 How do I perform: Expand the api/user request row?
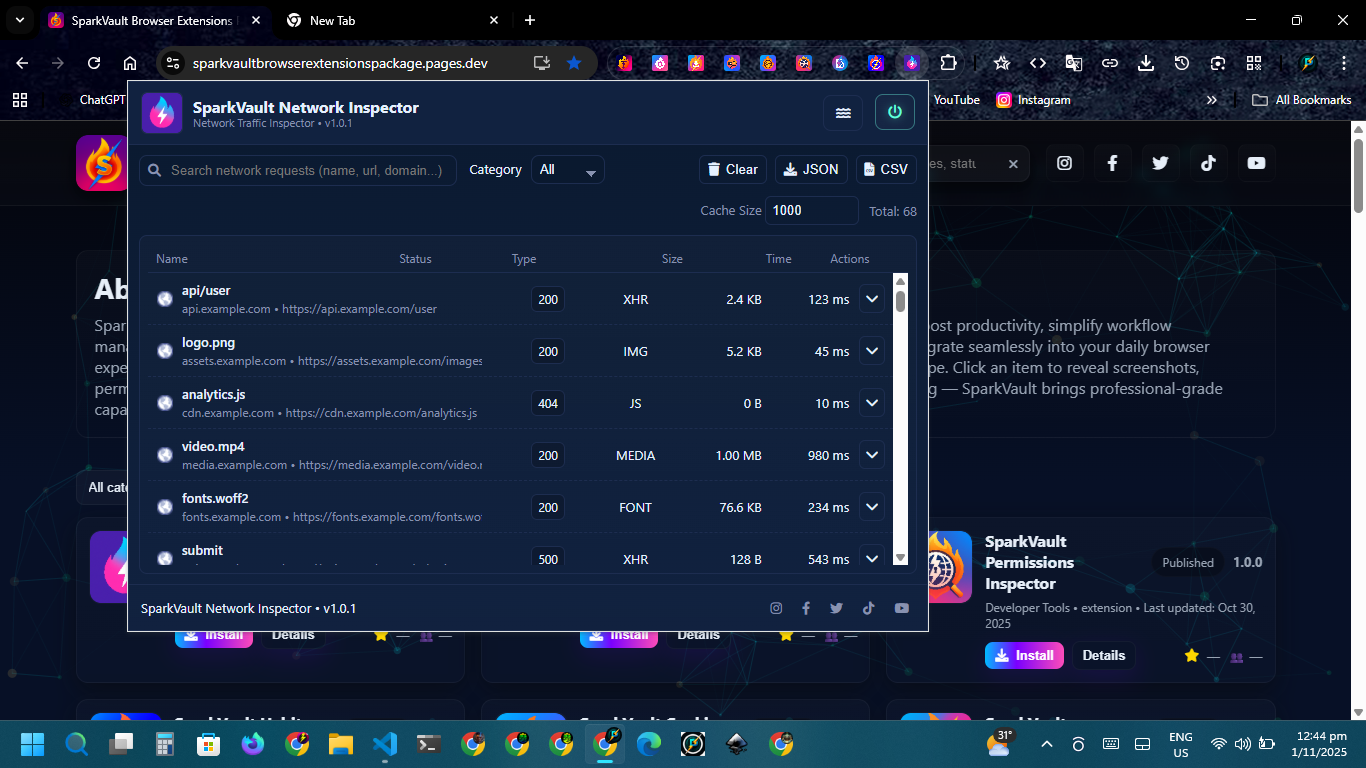click(872, 299)
